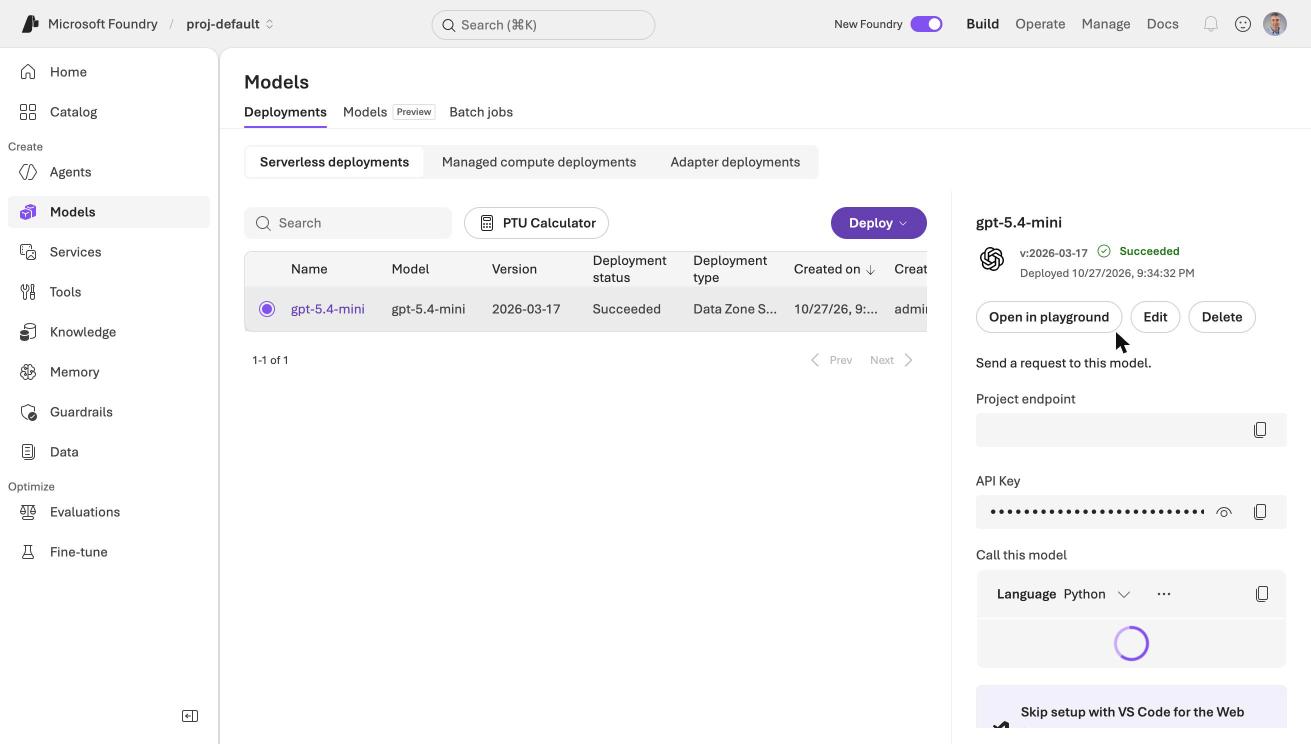The image size is (1311, 744).
Task: Focus the deployments Search field
Action: 348,223
